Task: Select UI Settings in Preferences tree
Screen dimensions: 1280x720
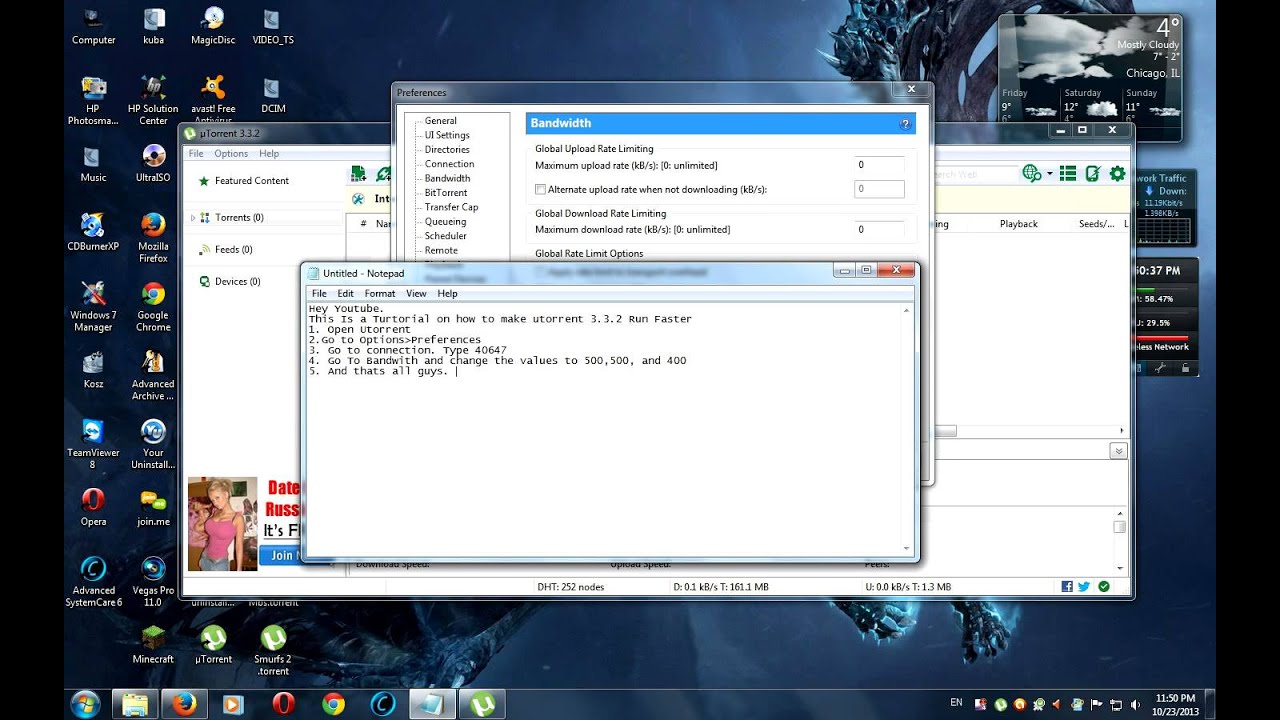Action: tap(447, 135)
